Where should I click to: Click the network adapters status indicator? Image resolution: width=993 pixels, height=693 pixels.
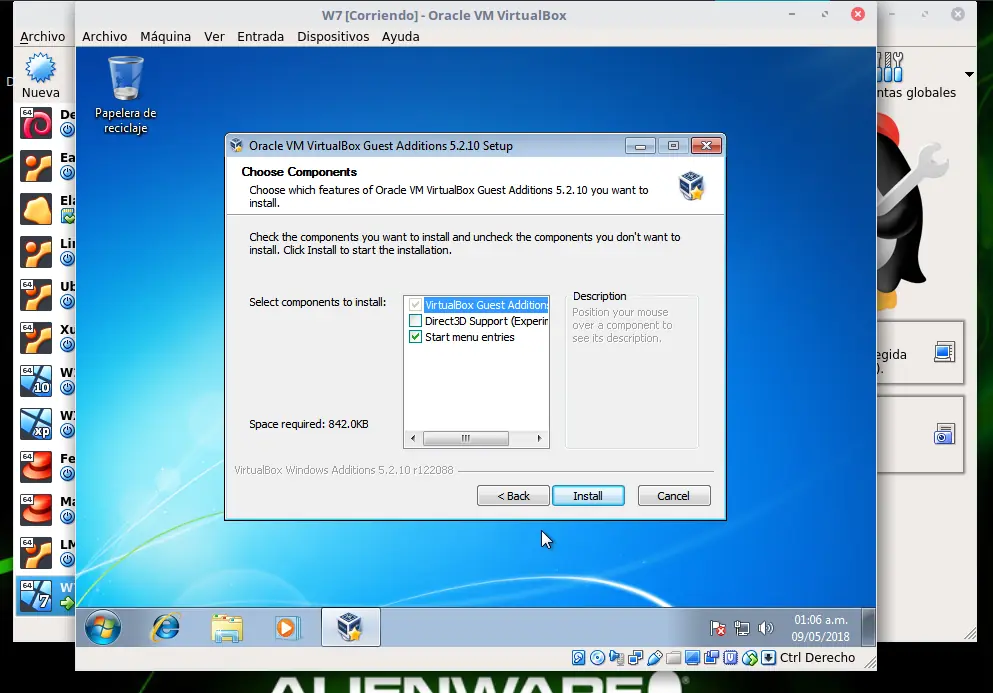coord(635,658)
